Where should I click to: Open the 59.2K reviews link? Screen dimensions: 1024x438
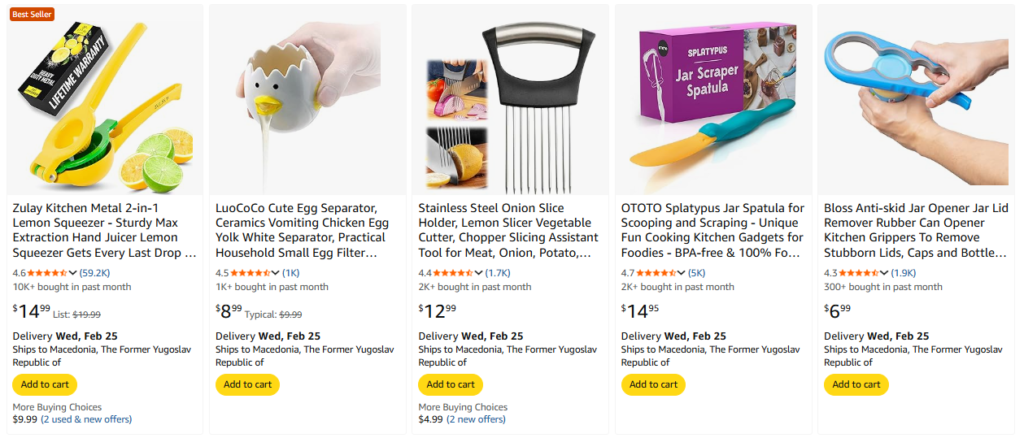click(x=95, y=273)
